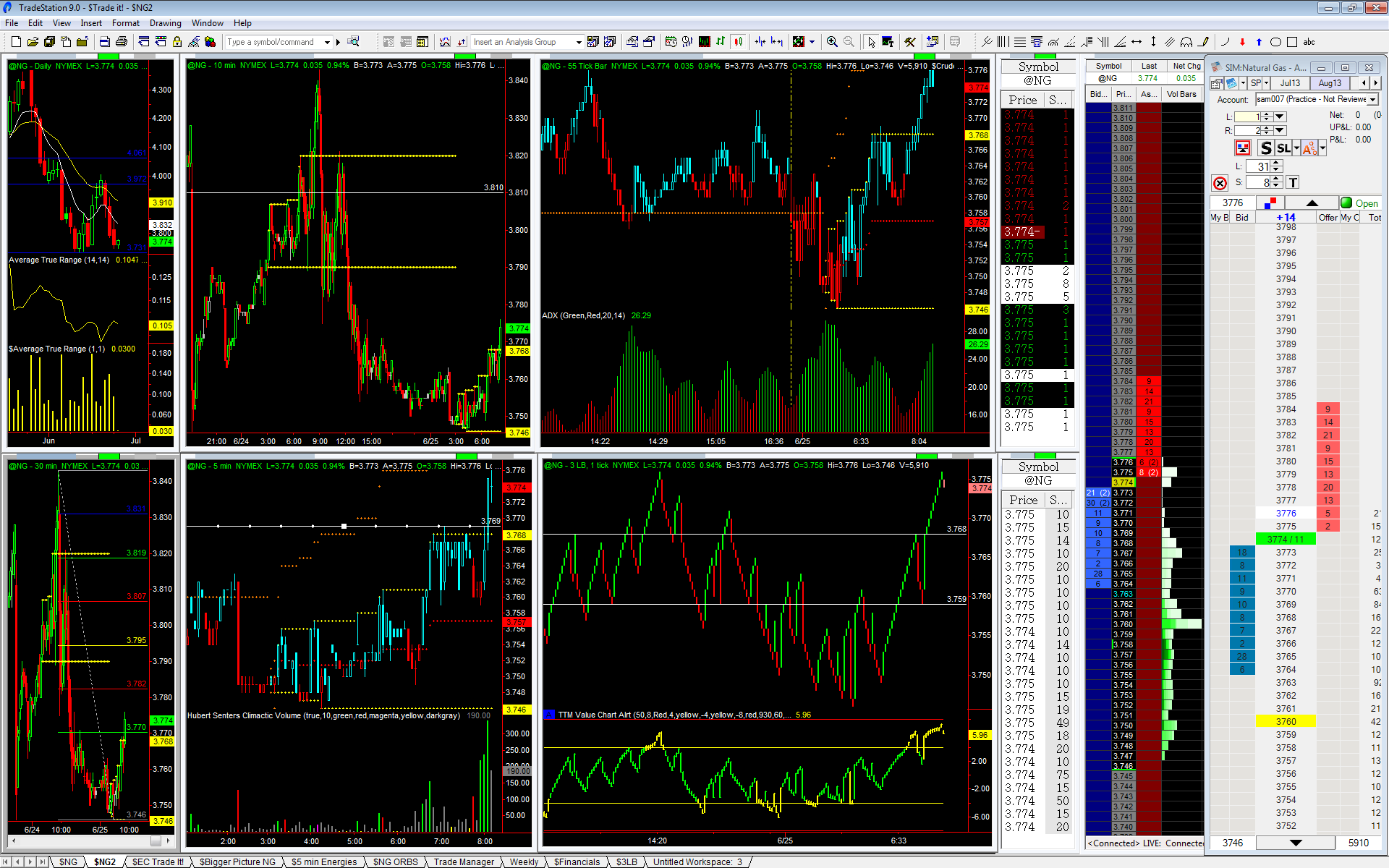Open the Account selection dropdown
Screen dimensions: 1389x868
point(1373,99)
